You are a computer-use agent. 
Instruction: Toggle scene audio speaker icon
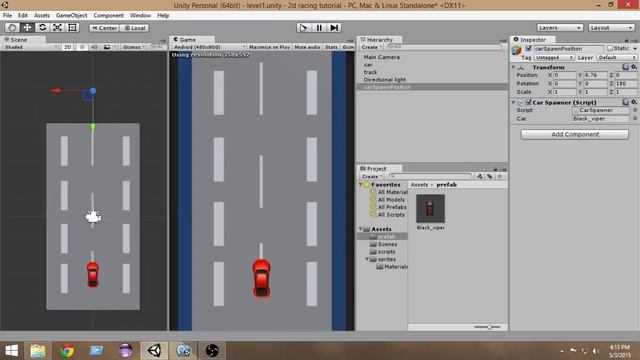coord(94,47)
